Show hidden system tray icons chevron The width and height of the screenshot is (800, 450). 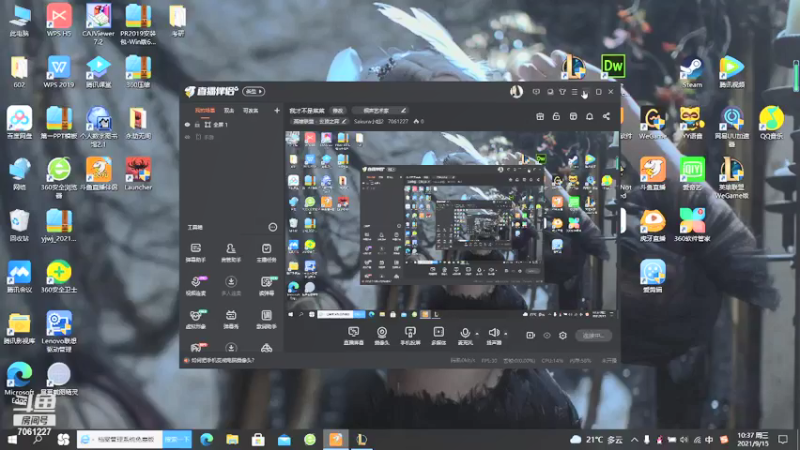click(634, 439)
